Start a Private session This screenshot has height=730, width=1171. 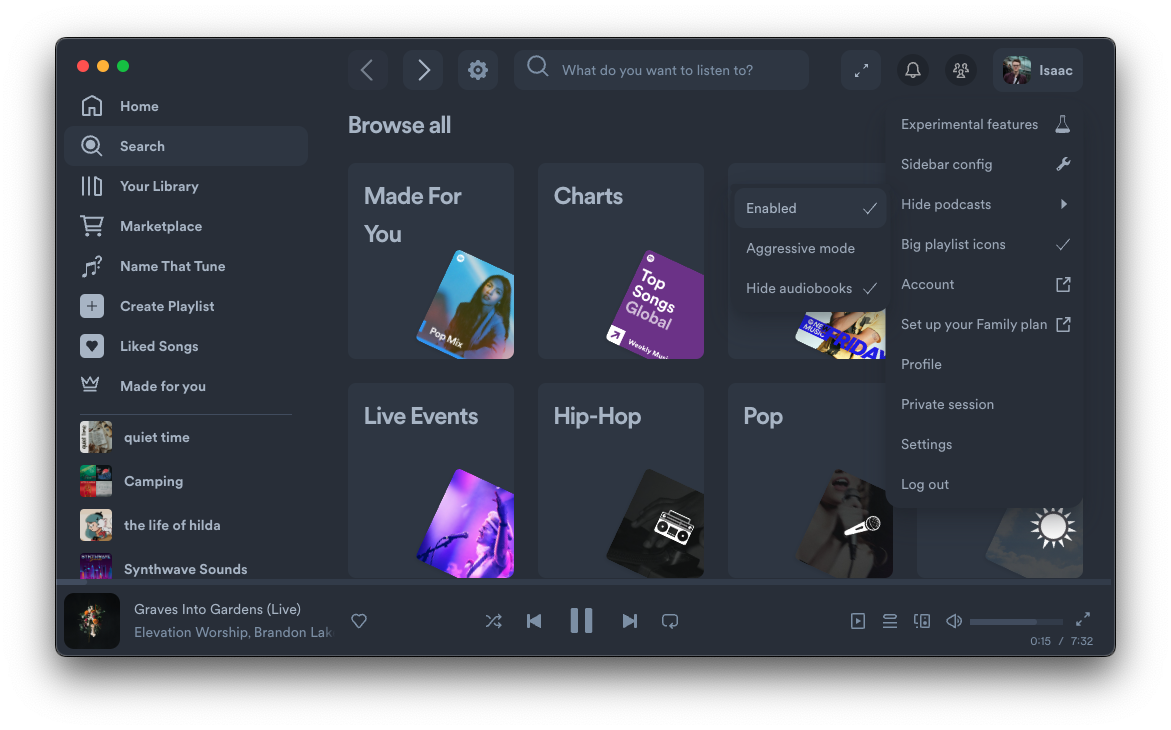point(985,404)
